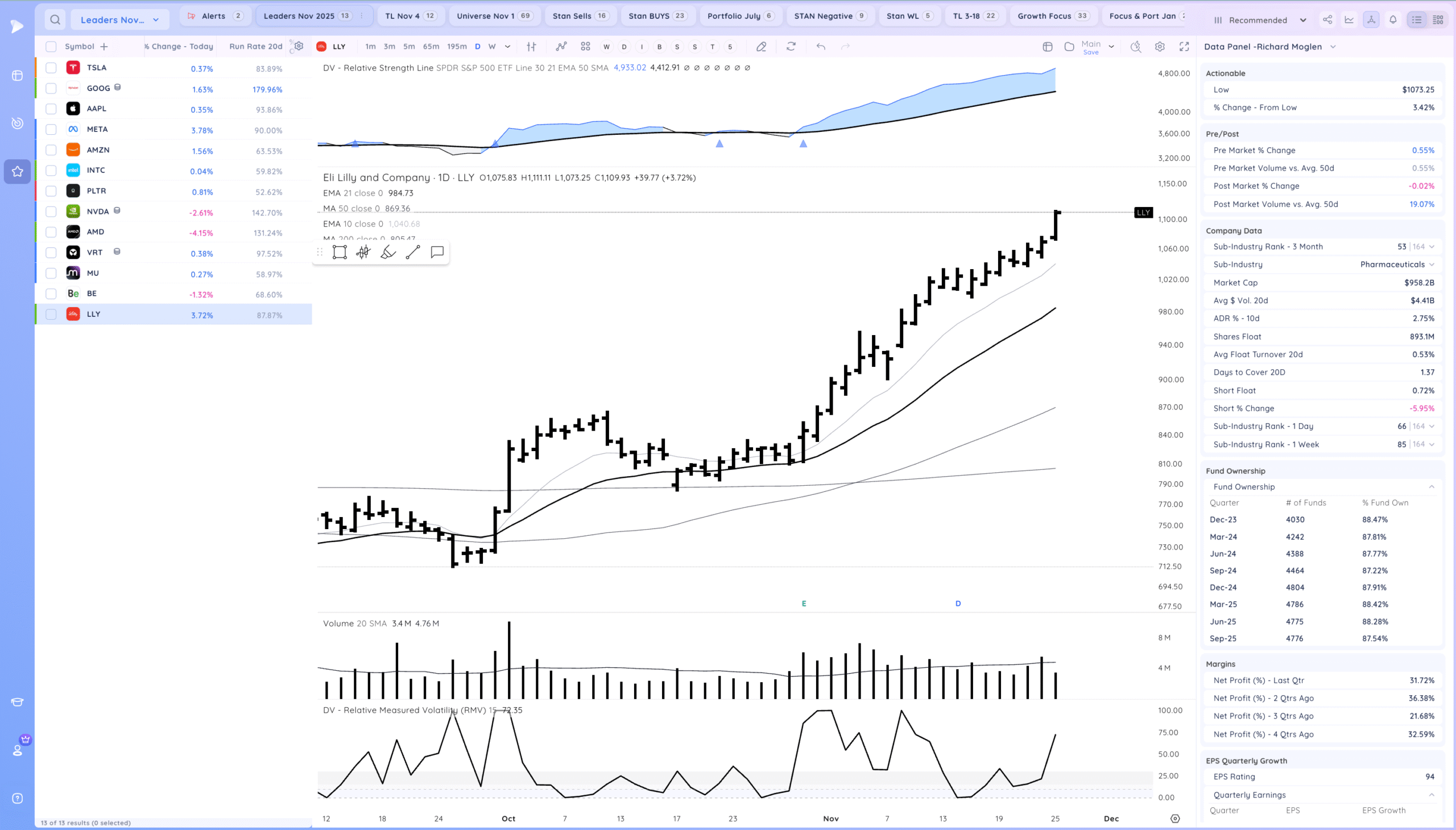Click the Alerts button
The width and height of the screenshot is (1456, 830).
tap(216, 16)
